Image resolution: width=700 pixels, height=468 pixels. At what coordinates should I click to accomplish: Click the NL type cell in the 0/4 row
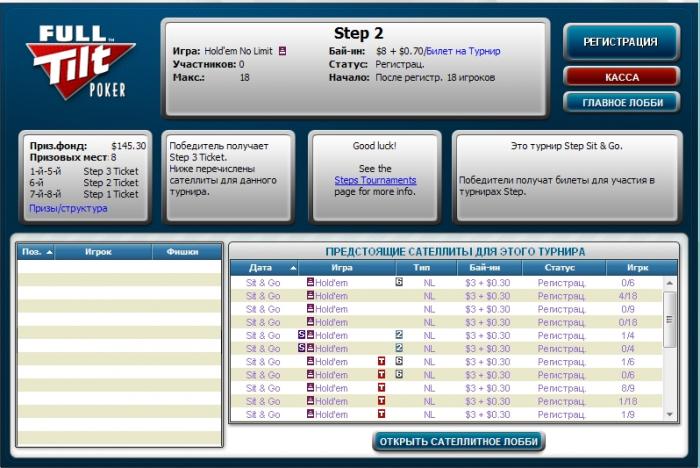[429, 349]
